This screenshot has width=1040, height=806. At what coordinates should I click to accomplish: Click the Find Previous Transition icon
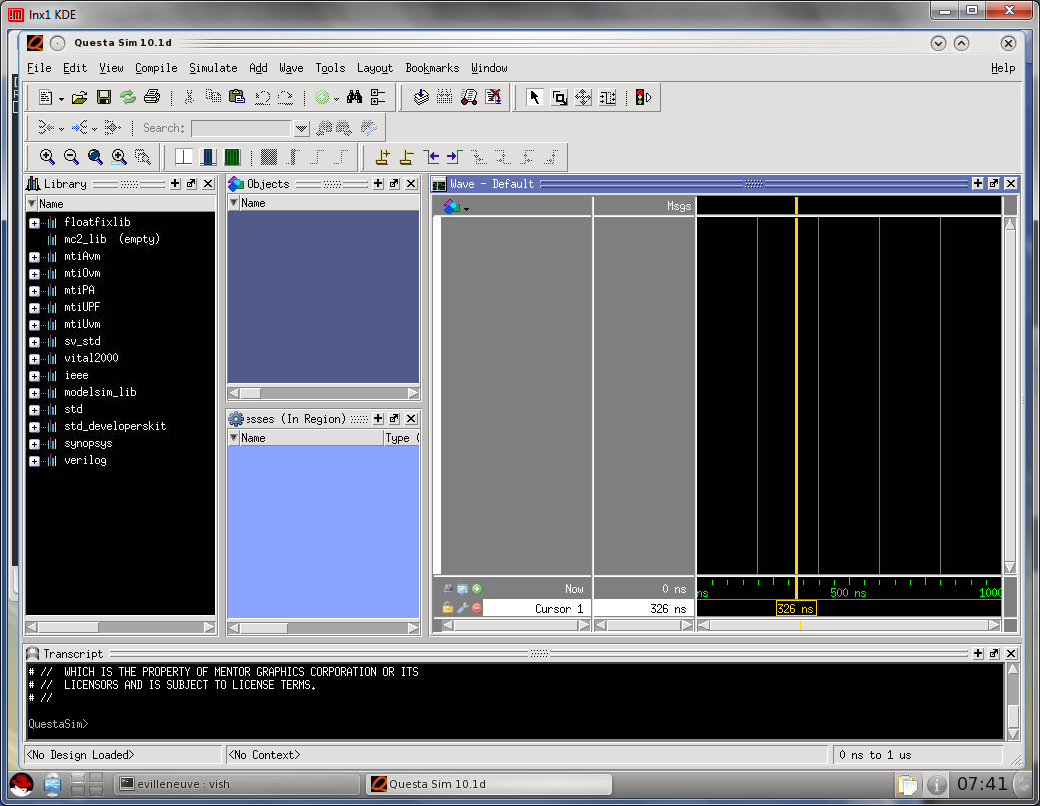pyautogui.click(x=431, y=157)
